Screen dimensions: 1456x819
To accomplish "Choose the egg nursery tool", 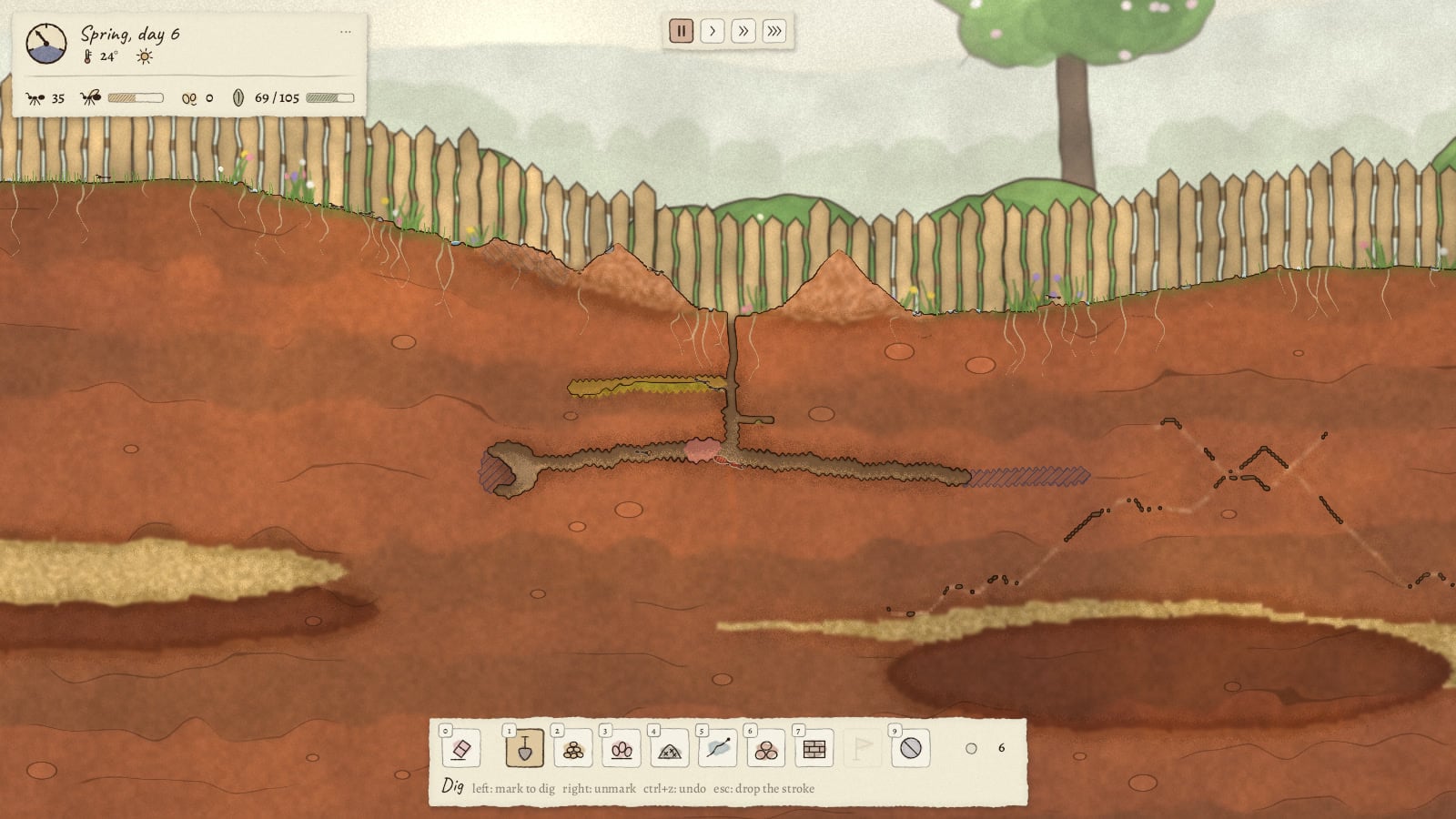I will coord(622,749).
